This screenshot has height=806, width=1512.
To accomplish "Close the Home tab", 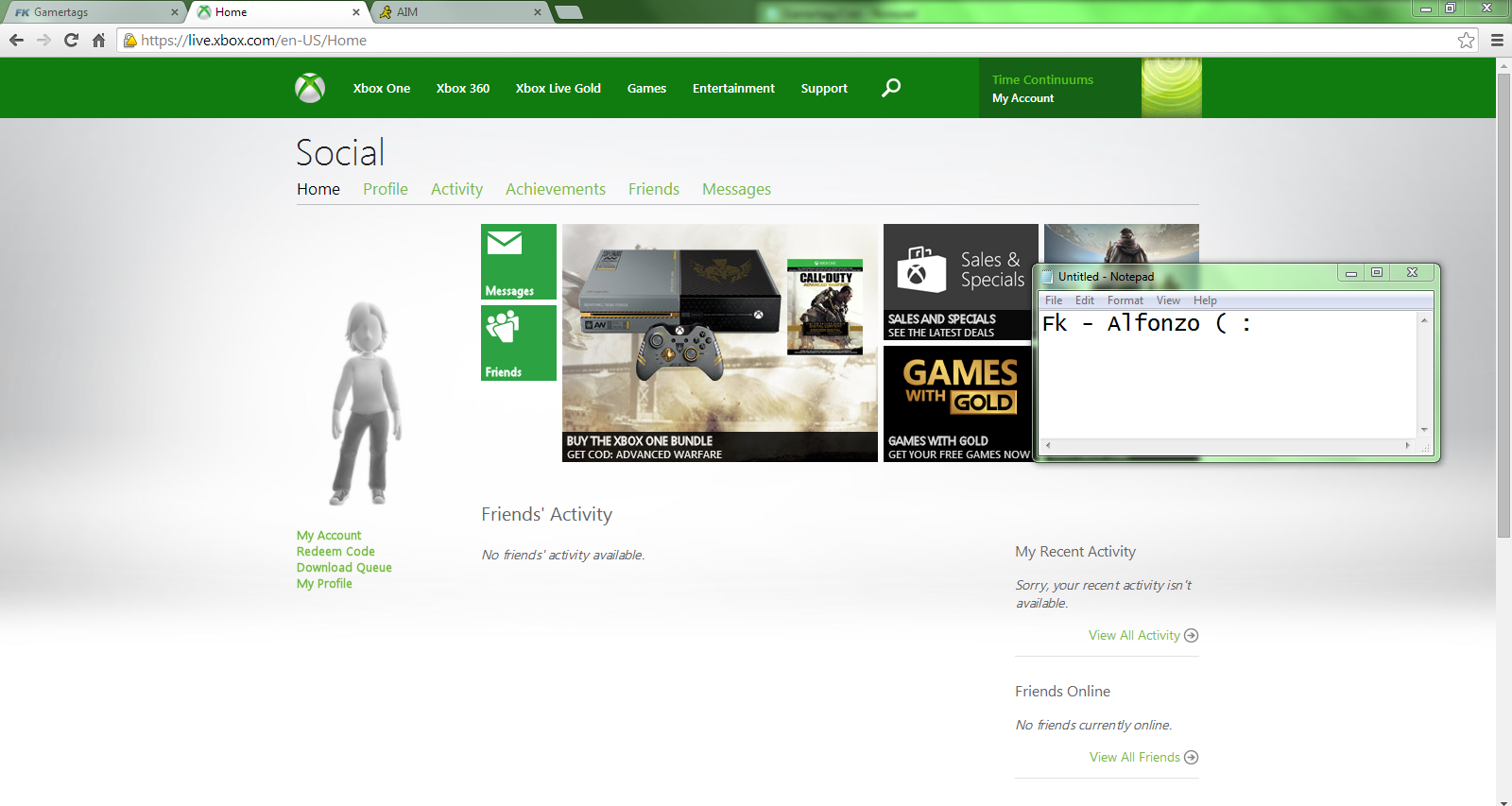I will click(356, 12).
